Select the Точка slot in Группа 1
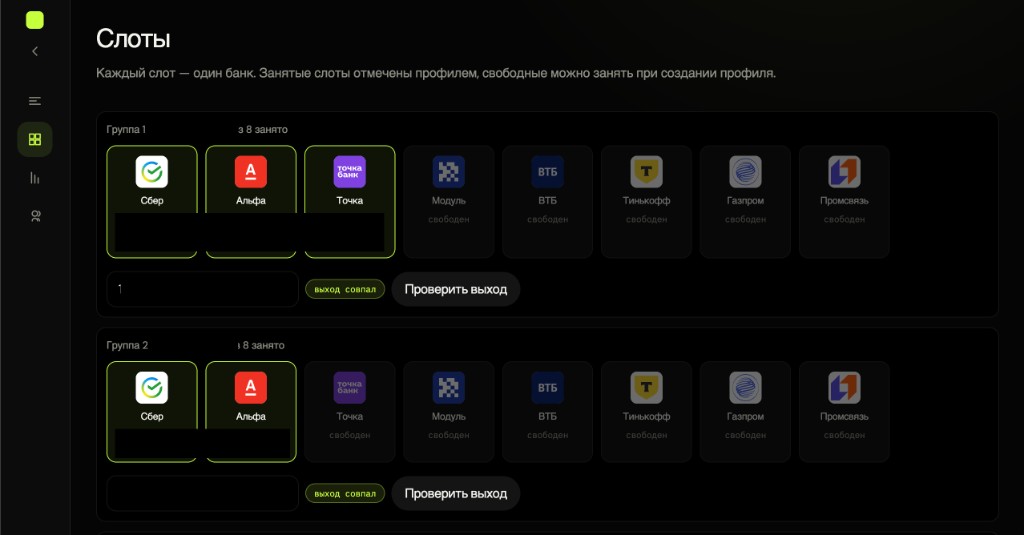The width and height of the screenshot is (1024, 535). click(349, 202)
